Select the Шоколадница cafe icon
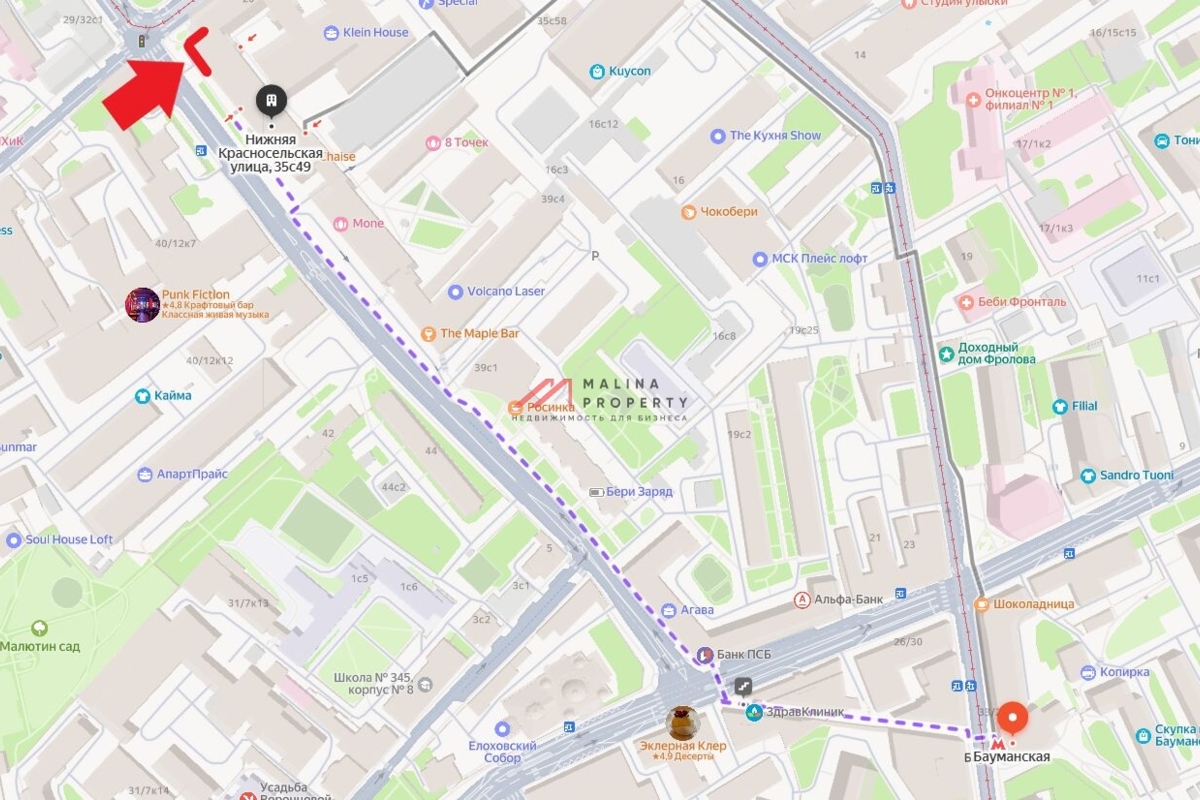The width and height of the screenshot is (1200, 800). [982, 604]
